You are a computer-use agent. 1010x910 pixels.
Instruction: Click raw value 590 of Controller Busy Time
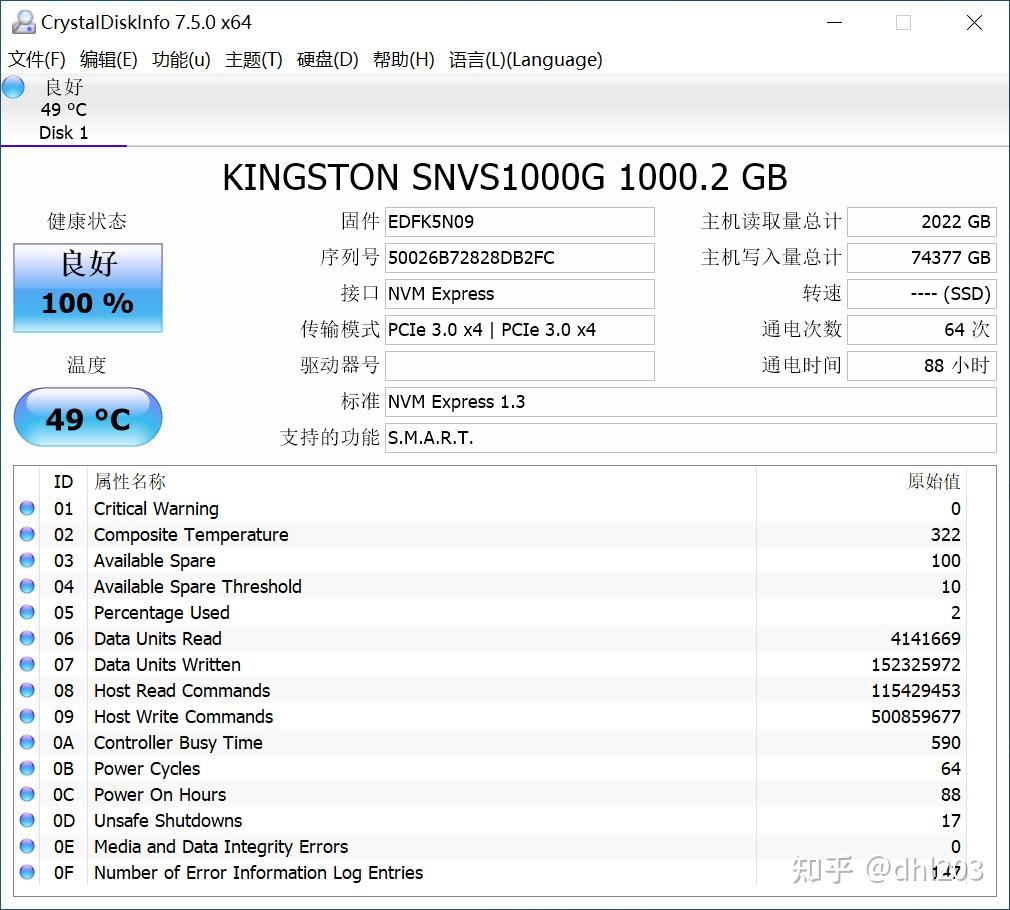pos(946,743)
